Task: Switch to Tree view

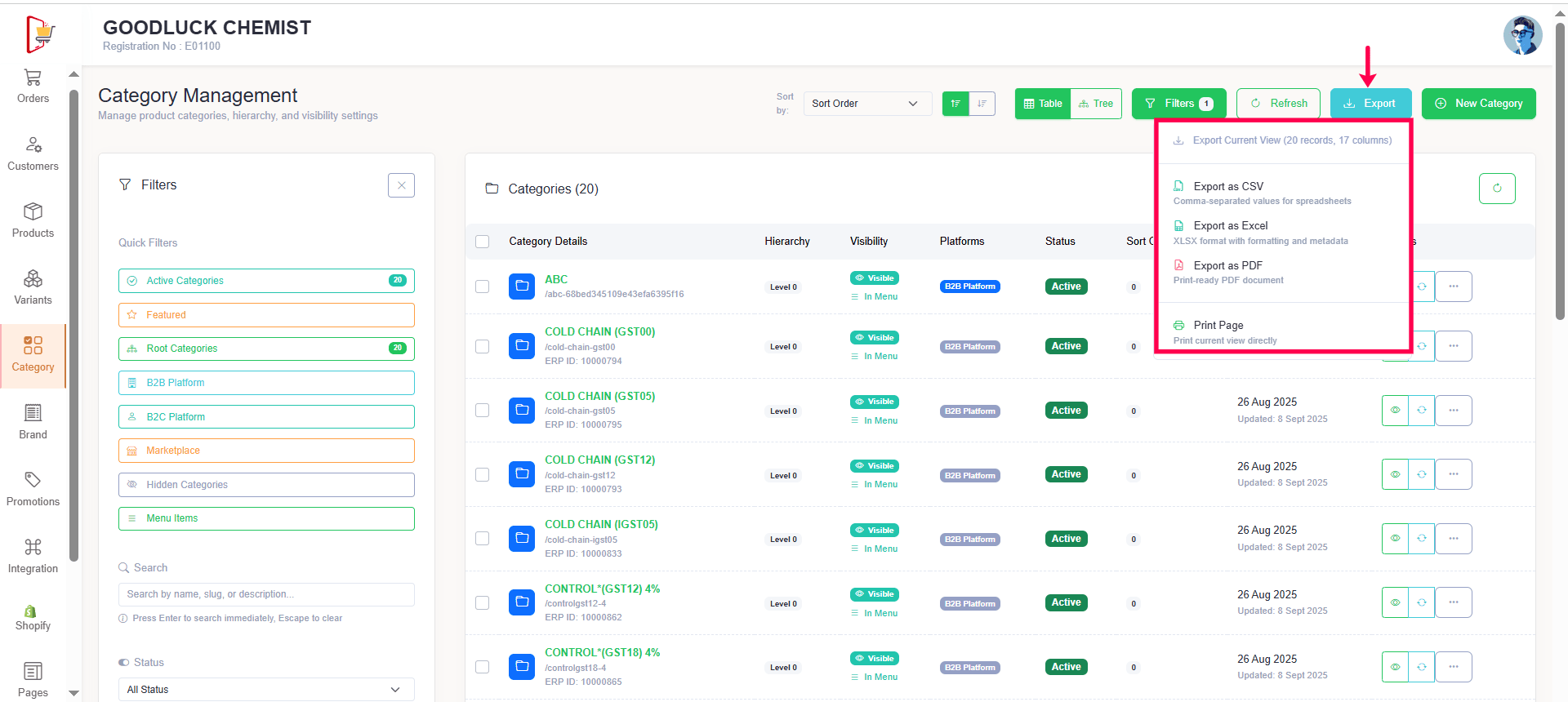Action: click(x=1096, y=104)
